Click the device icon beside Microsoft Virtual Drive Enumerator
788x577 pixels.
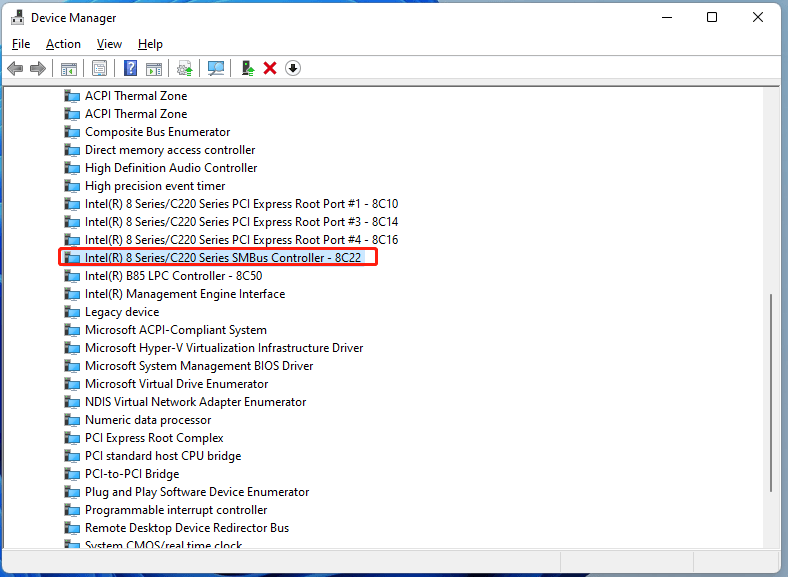[72, 384]
